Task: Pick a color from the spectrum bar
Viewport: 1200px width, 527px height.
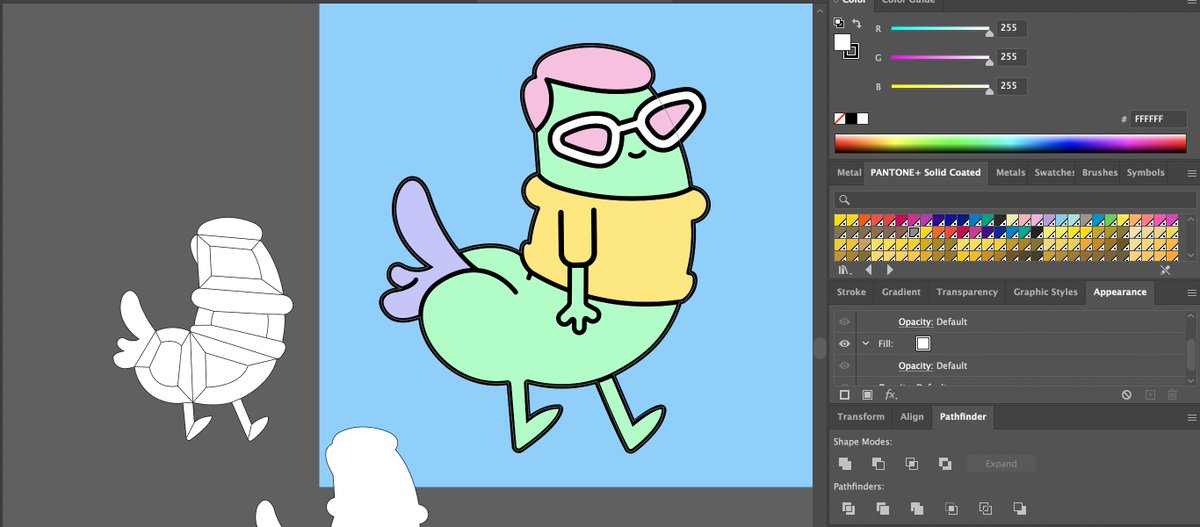Action: point(1011,143)
